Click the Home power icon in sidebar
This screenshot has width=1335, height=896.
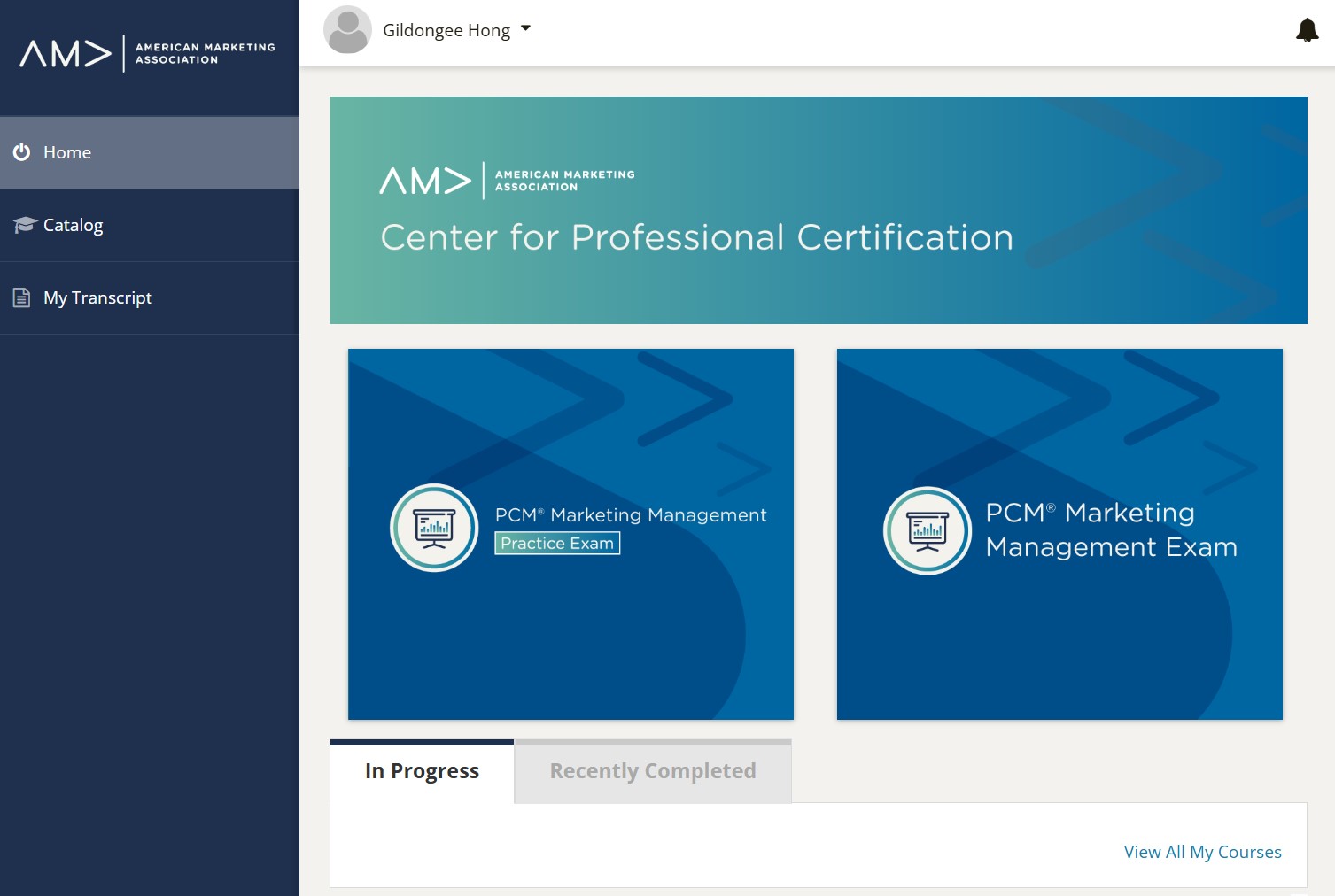pyautogui.click(x=22, y=152)
